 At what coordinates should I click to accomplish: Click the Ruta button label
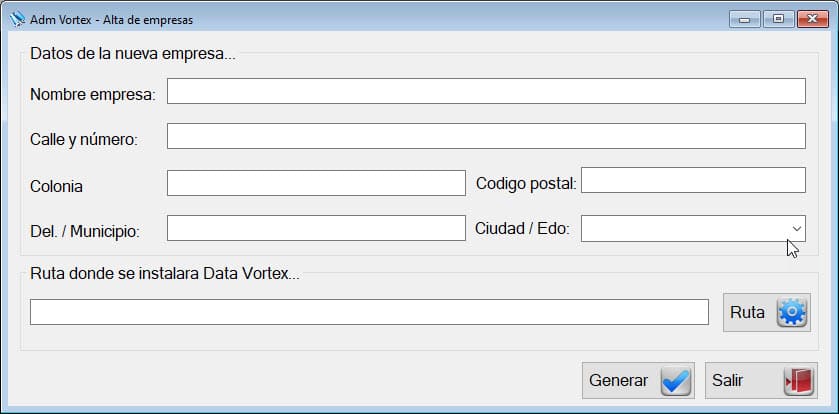coord(747,312)
